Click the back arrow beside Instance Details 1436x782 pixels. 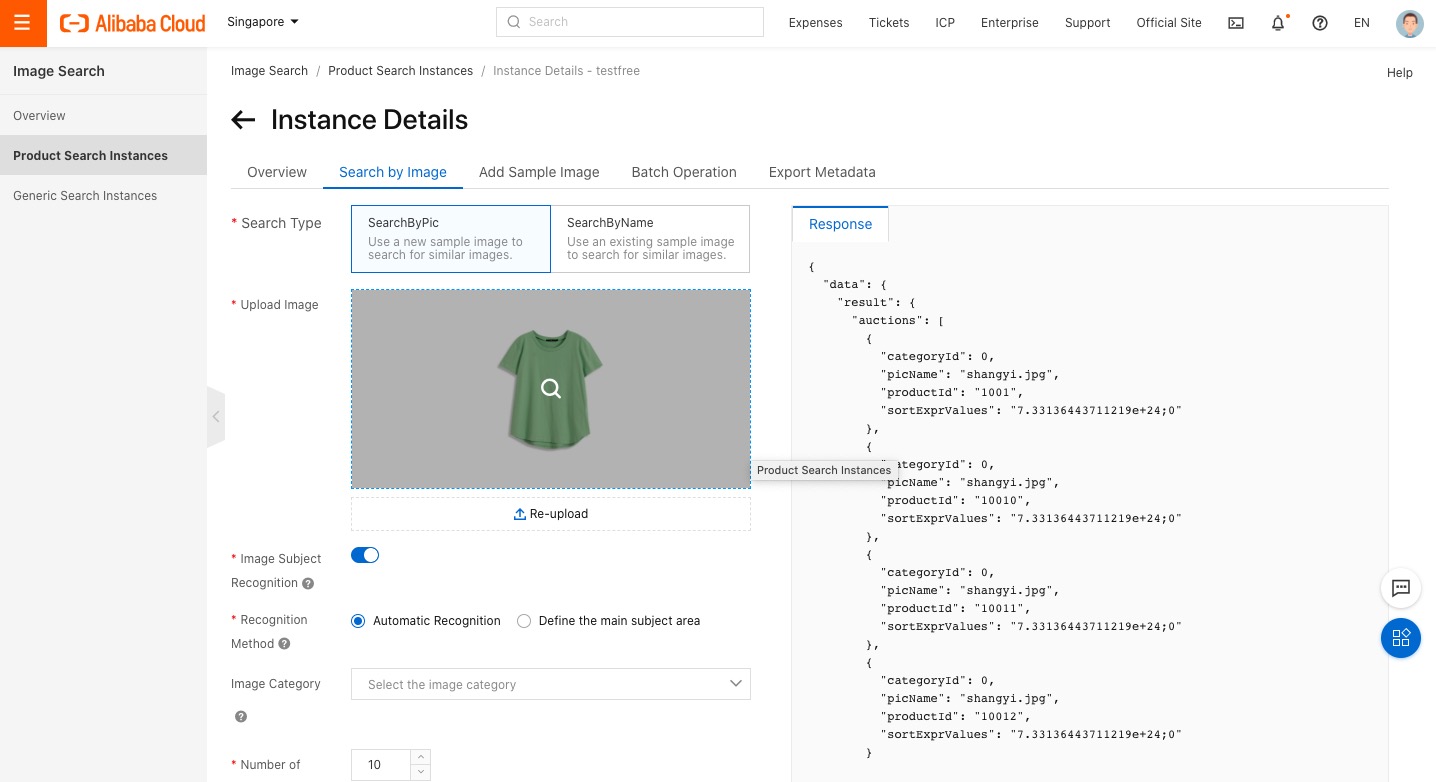243,120
